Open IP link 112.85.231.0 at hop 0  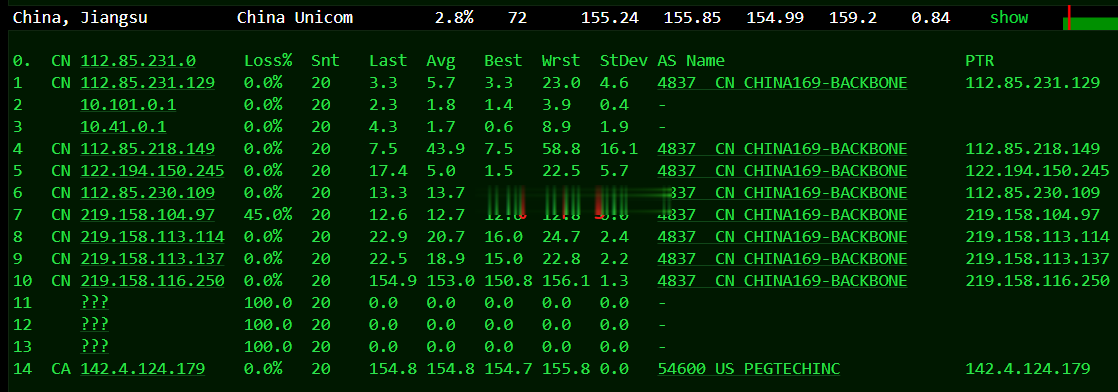click(138, 61)
